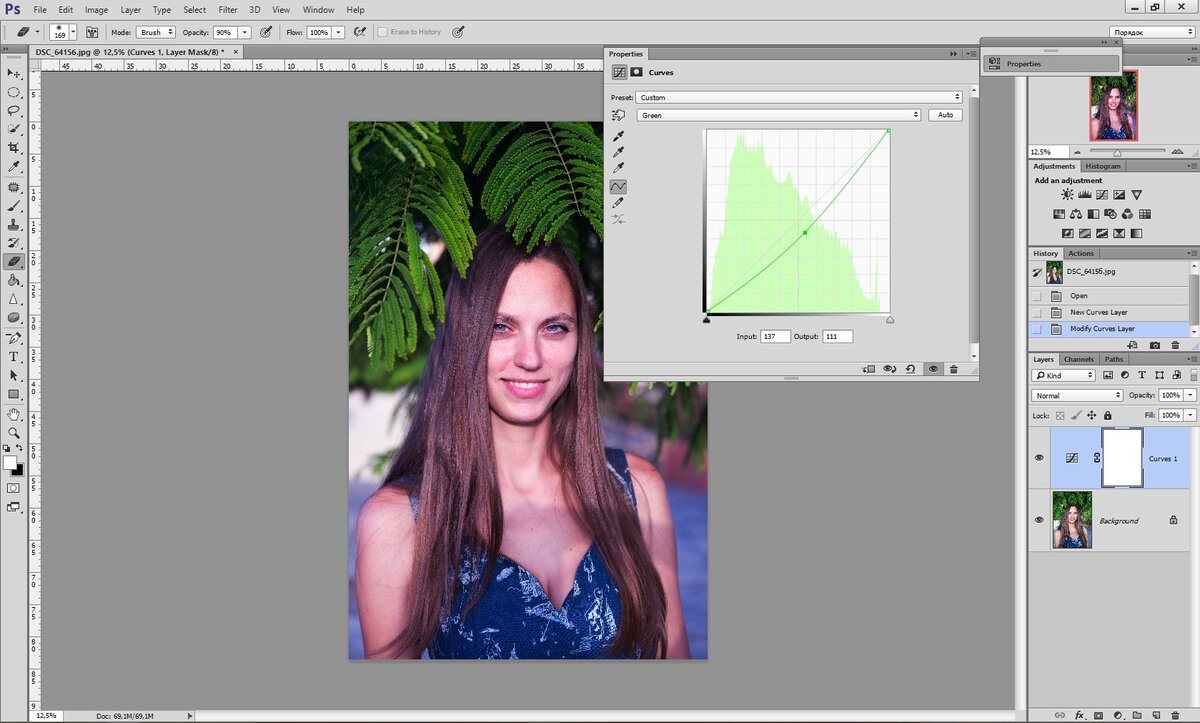Select the Zoom tool

pyautogui.click(x=15, y=432)
